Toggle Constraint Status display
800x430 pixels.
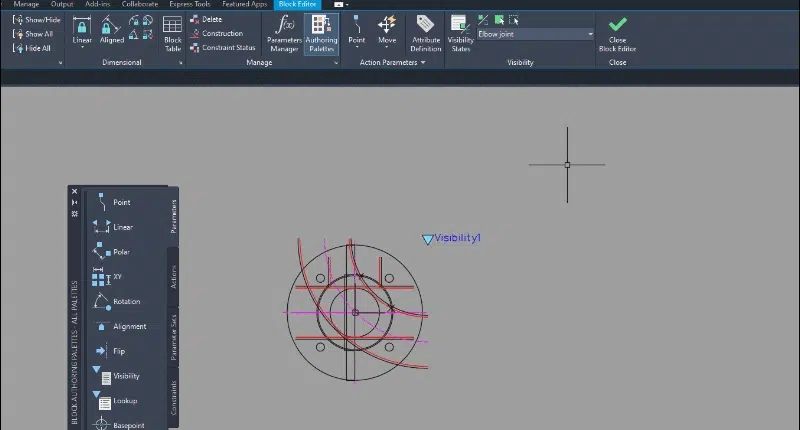(222, 48)
